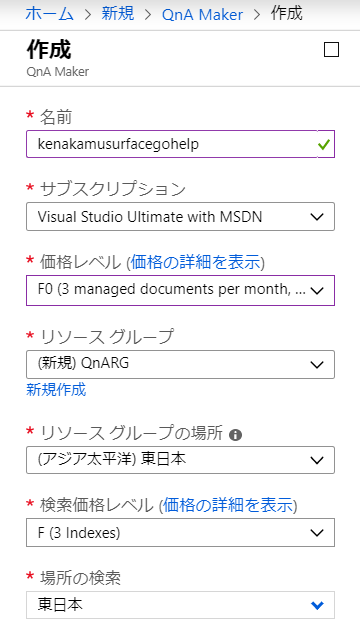Click the blue chevron in 場所の検索 field
The image size is (360, 628).
(x=317, y=605)
